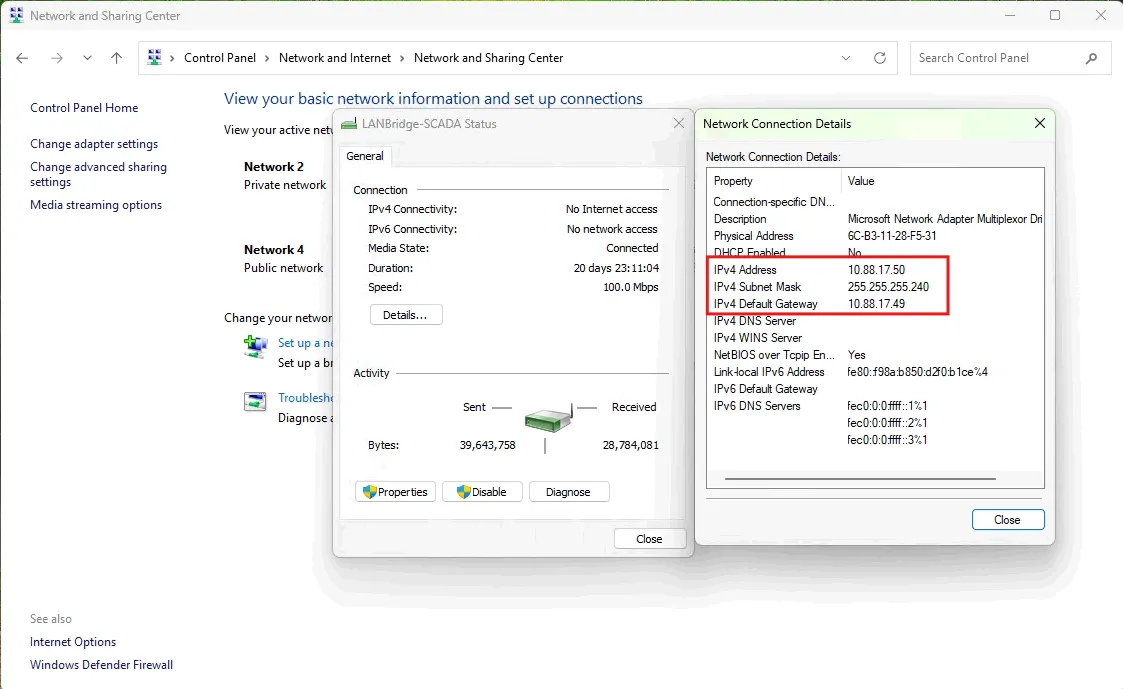Viewport: 1123px width, 689px height.
Task: Click the details list horizontal scrollbar
Action: tap(860, 478)
